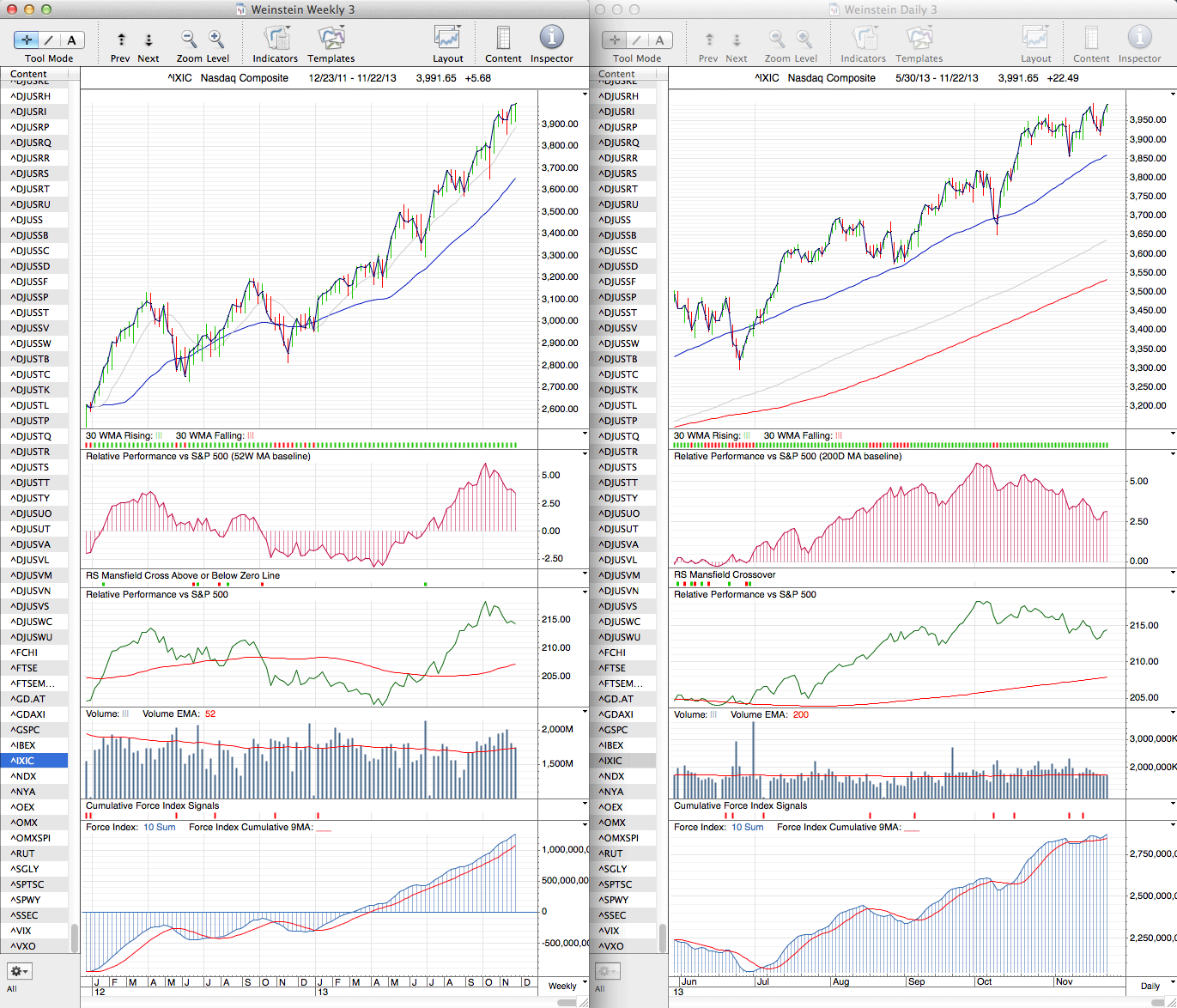The width and height of the screenshot is (1177, 1008).
Task: Select the trend line drawing tool in Weekly window
Action: coord(50,39)
